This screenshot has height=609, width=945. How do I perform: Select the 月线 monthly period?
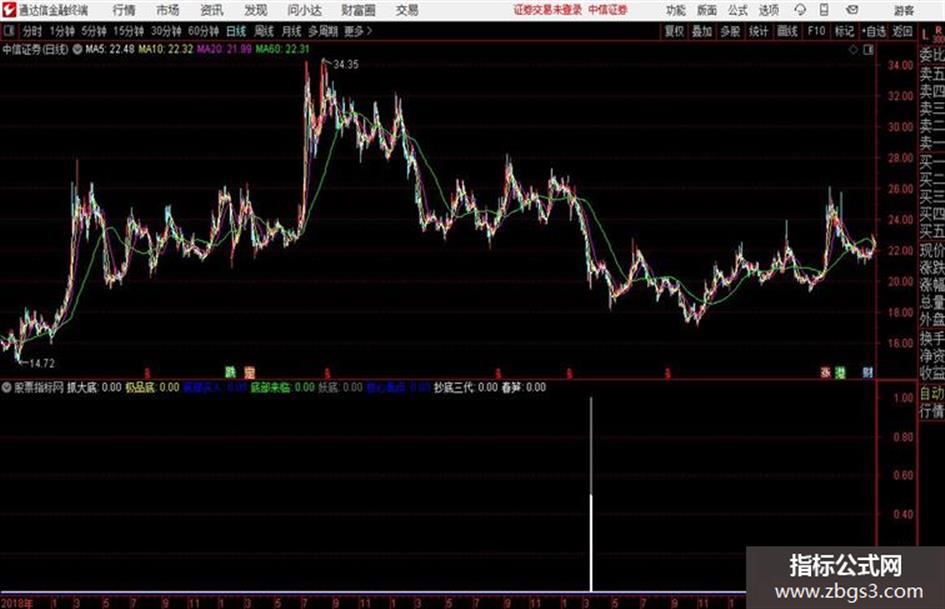point(292,31)
